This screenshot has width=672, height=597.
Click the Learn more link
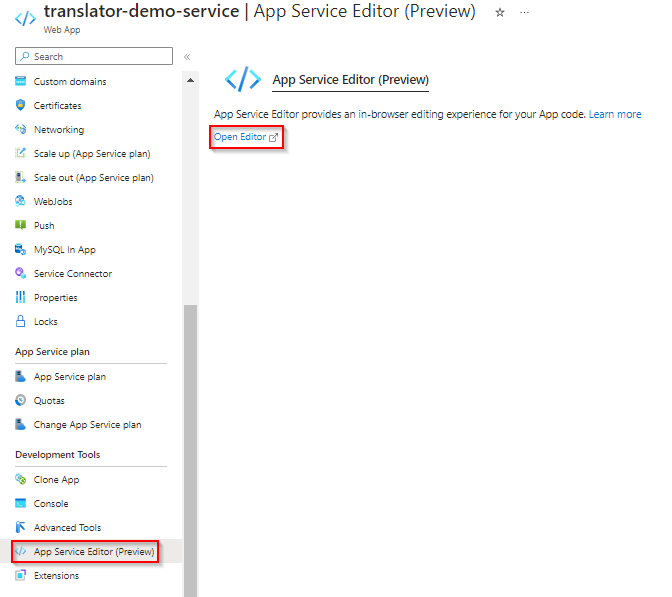(x=615, y=114)
